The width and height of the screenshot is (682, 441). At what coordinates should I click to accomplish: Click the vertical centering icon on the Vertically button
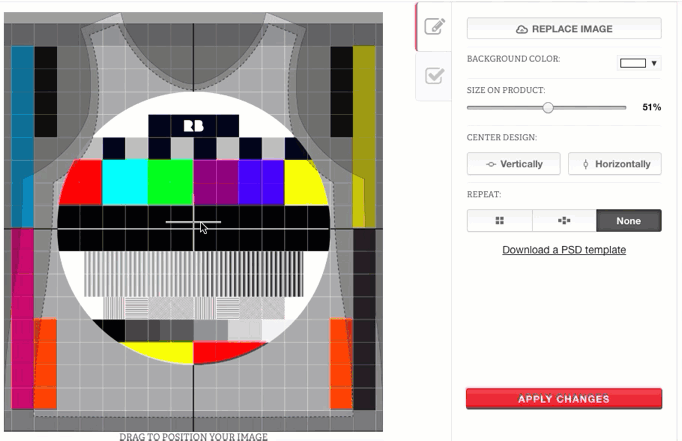pos(491,164)
